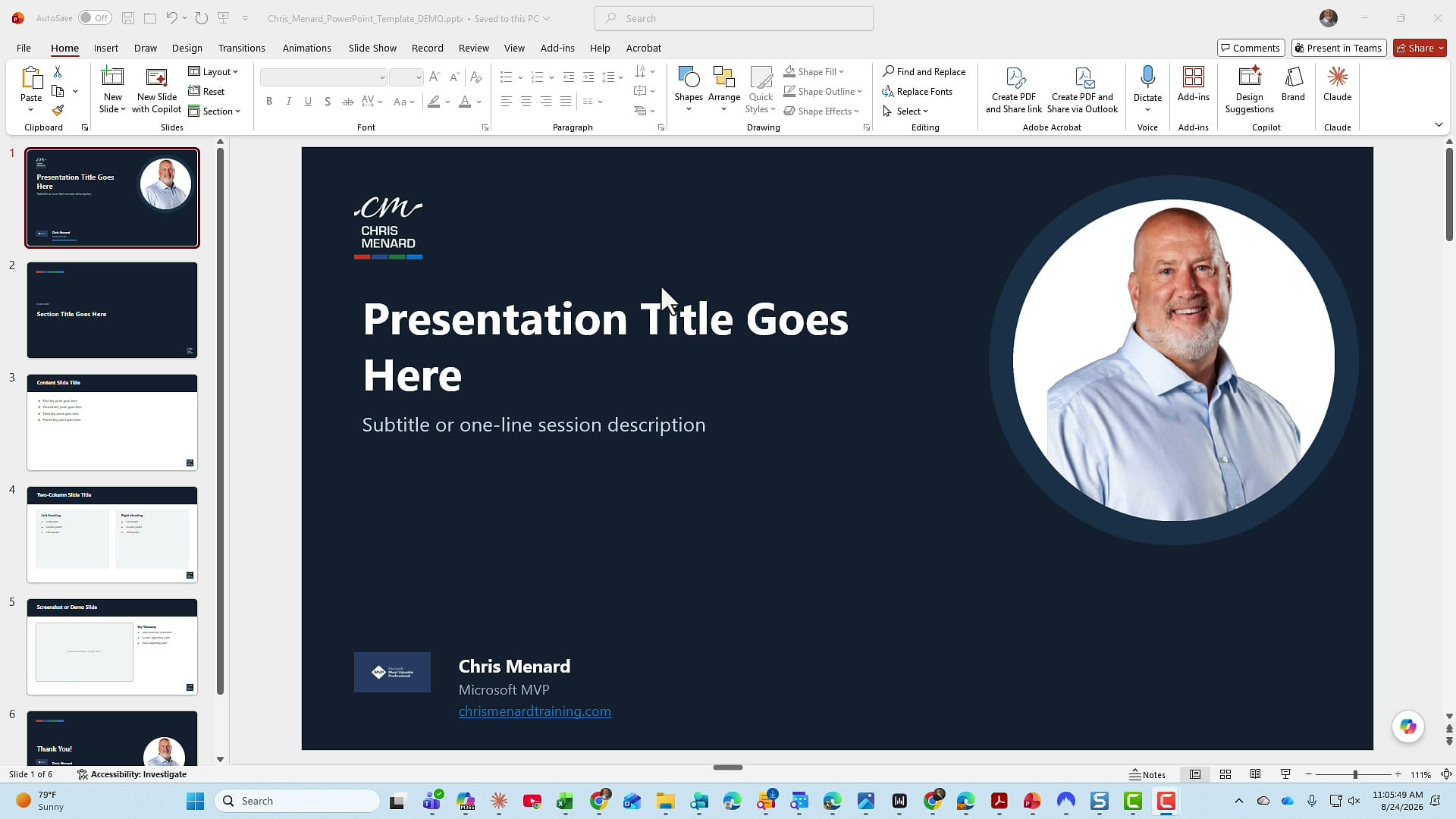Click the Comments button

point(1250,48)
